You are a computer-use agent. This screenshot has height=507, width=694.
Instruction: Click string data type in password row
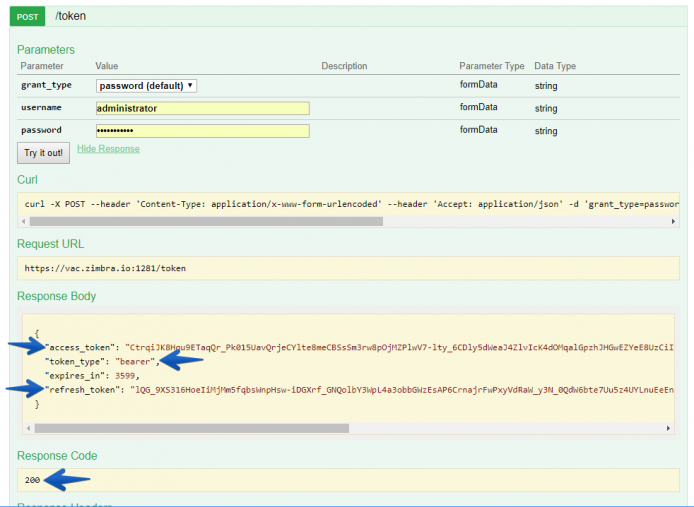point(546,131)
